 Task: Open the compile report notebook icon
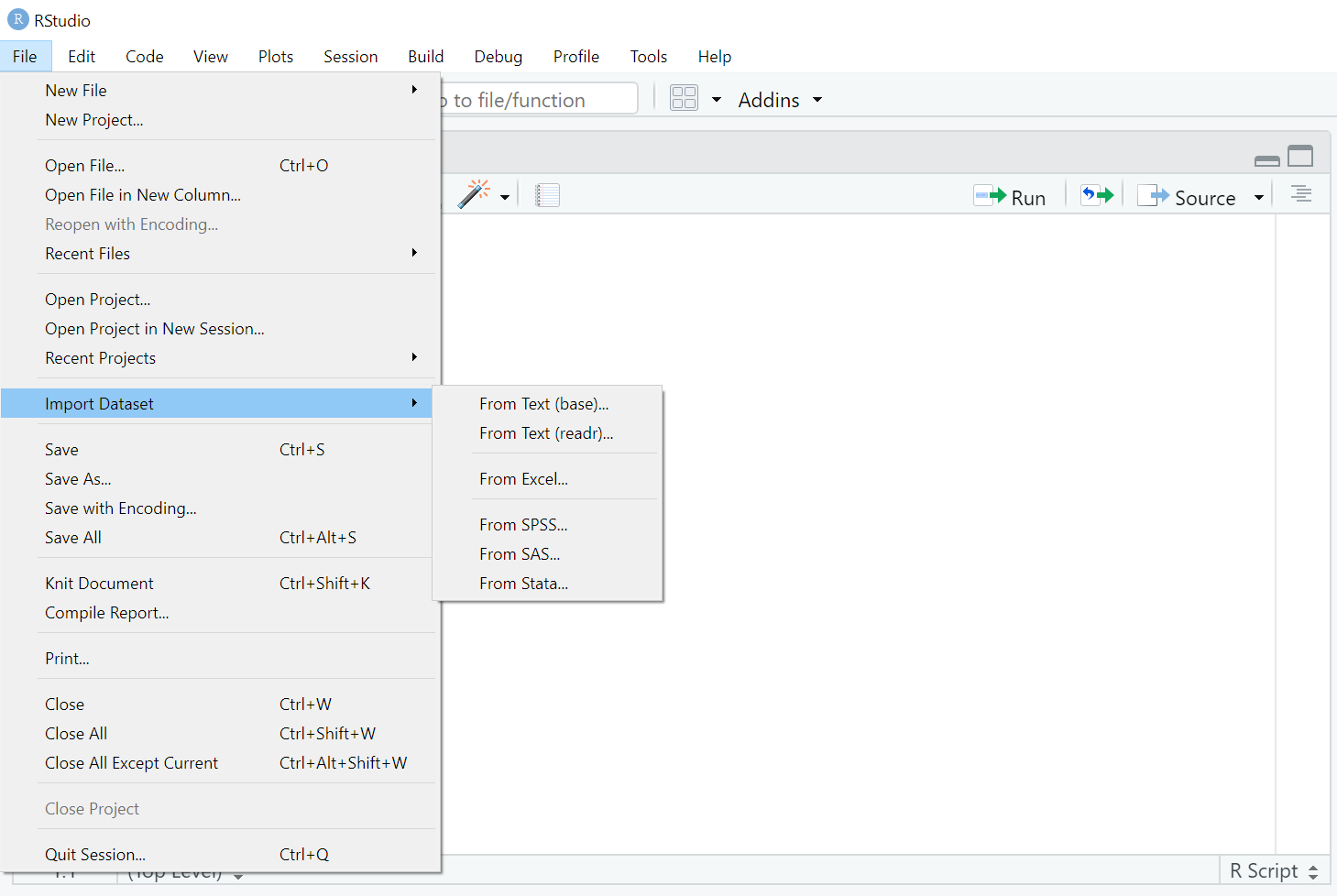click(547, 195)
